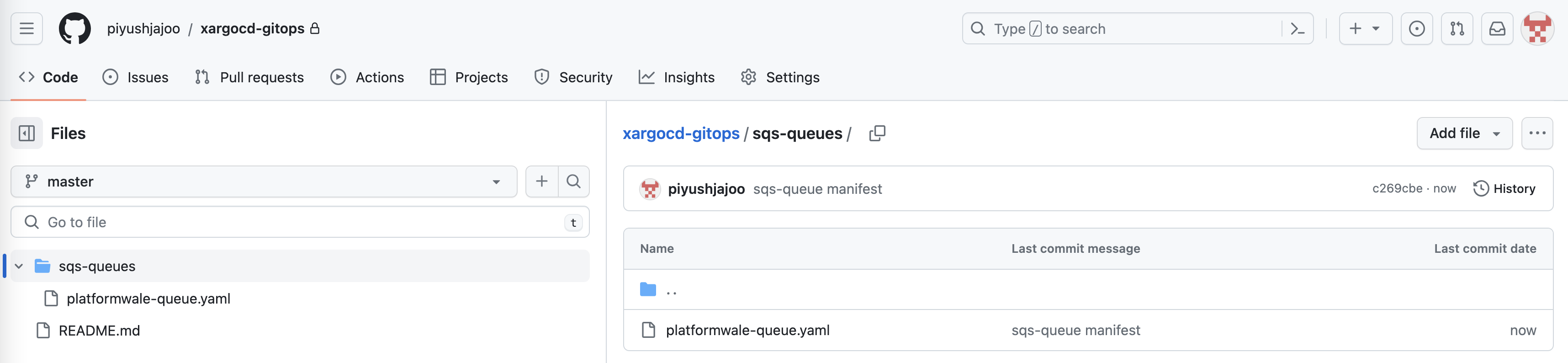Image resolution: width=1568 pixels, height=363 pixels.
Task: Open the master branch selector dropdown
Action: point(264,181)
